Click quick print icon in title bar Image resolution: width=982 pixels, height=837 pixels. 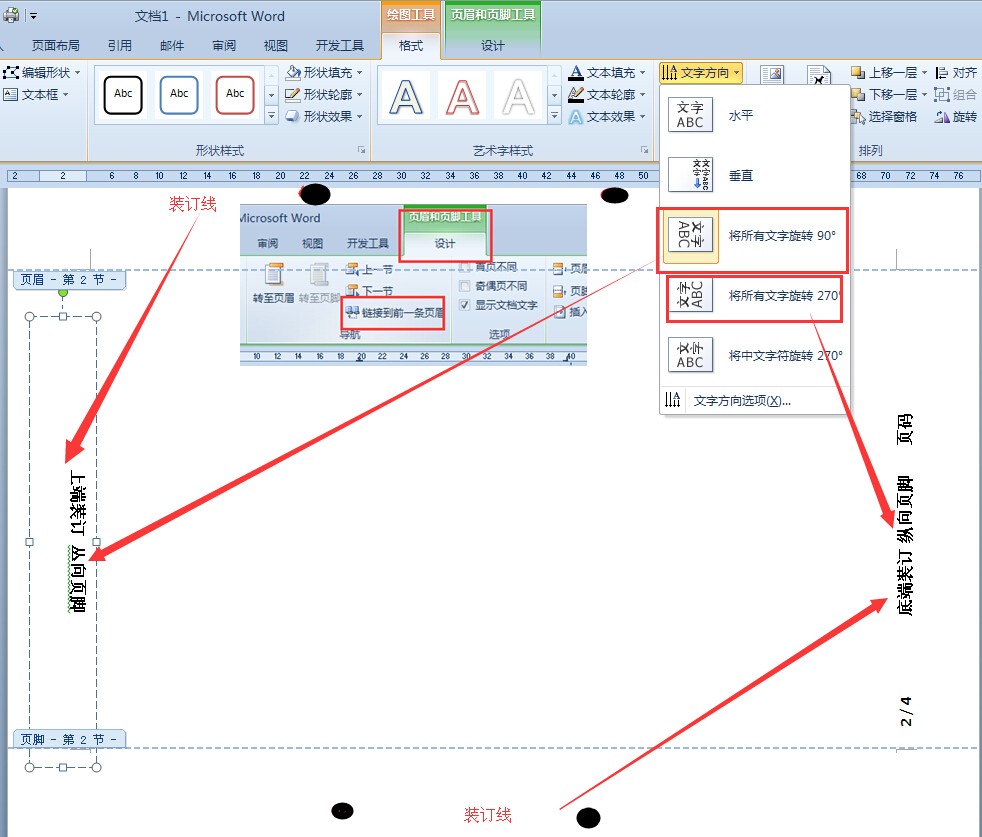point(11,16)
